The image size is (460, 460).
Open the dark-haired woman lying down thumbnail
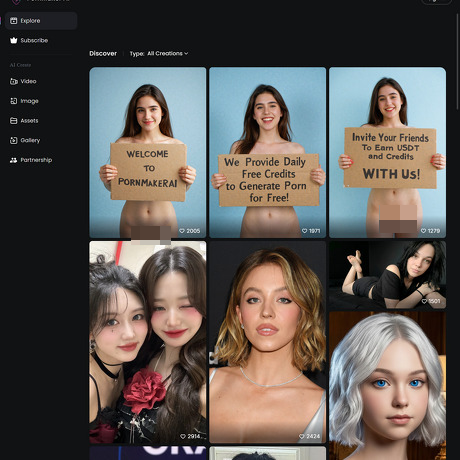tap(387, 275)
